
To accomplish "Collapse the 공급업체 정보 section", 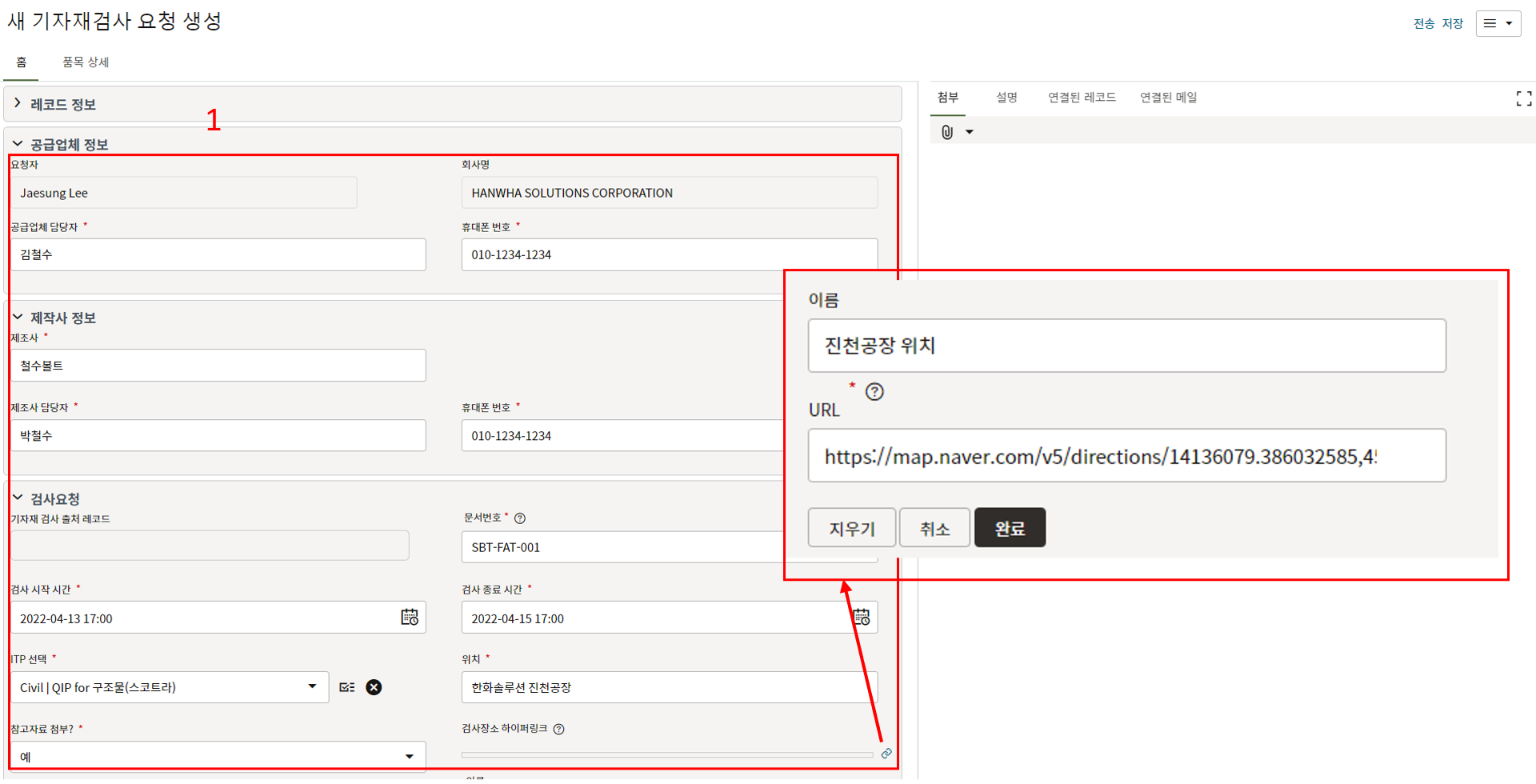I will [x=18, y=144].
